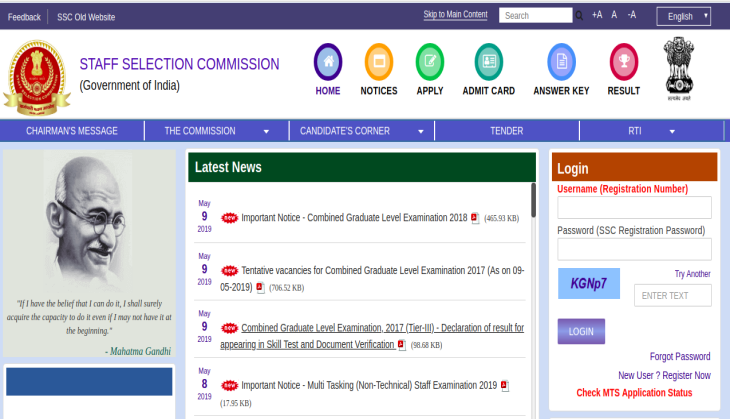Click the Feedback link
This screenshot has width=730, height=419.
pos(24,17)
